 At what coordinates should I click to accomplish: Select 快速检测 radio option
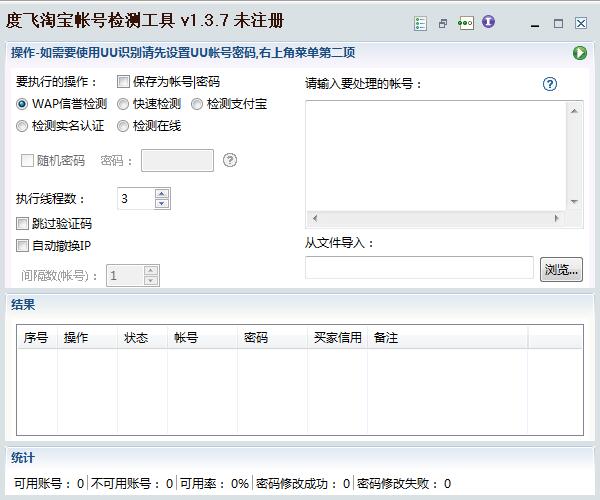[123, 104]
